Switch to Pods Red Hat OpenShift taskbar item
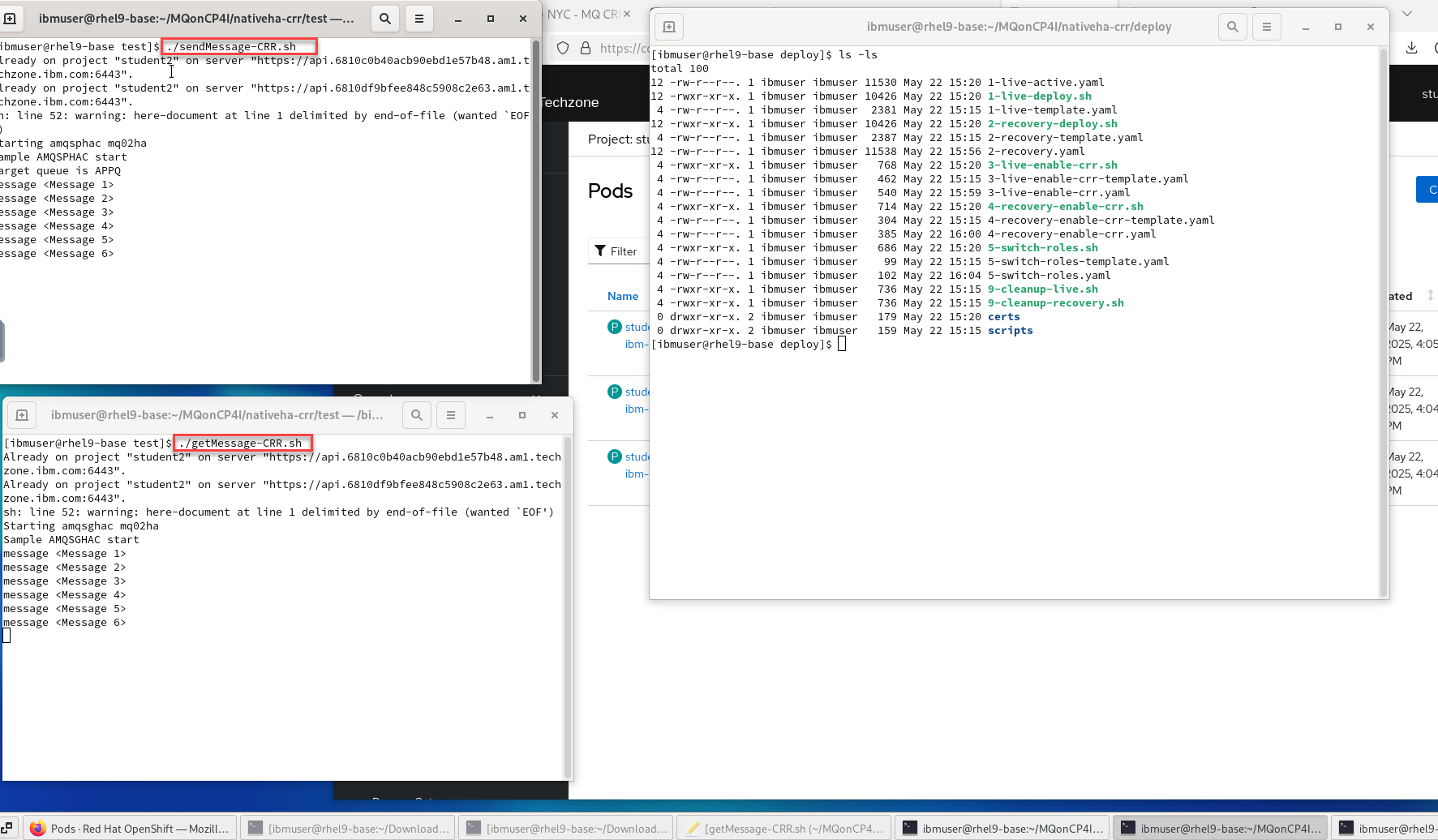 point(130,828)
